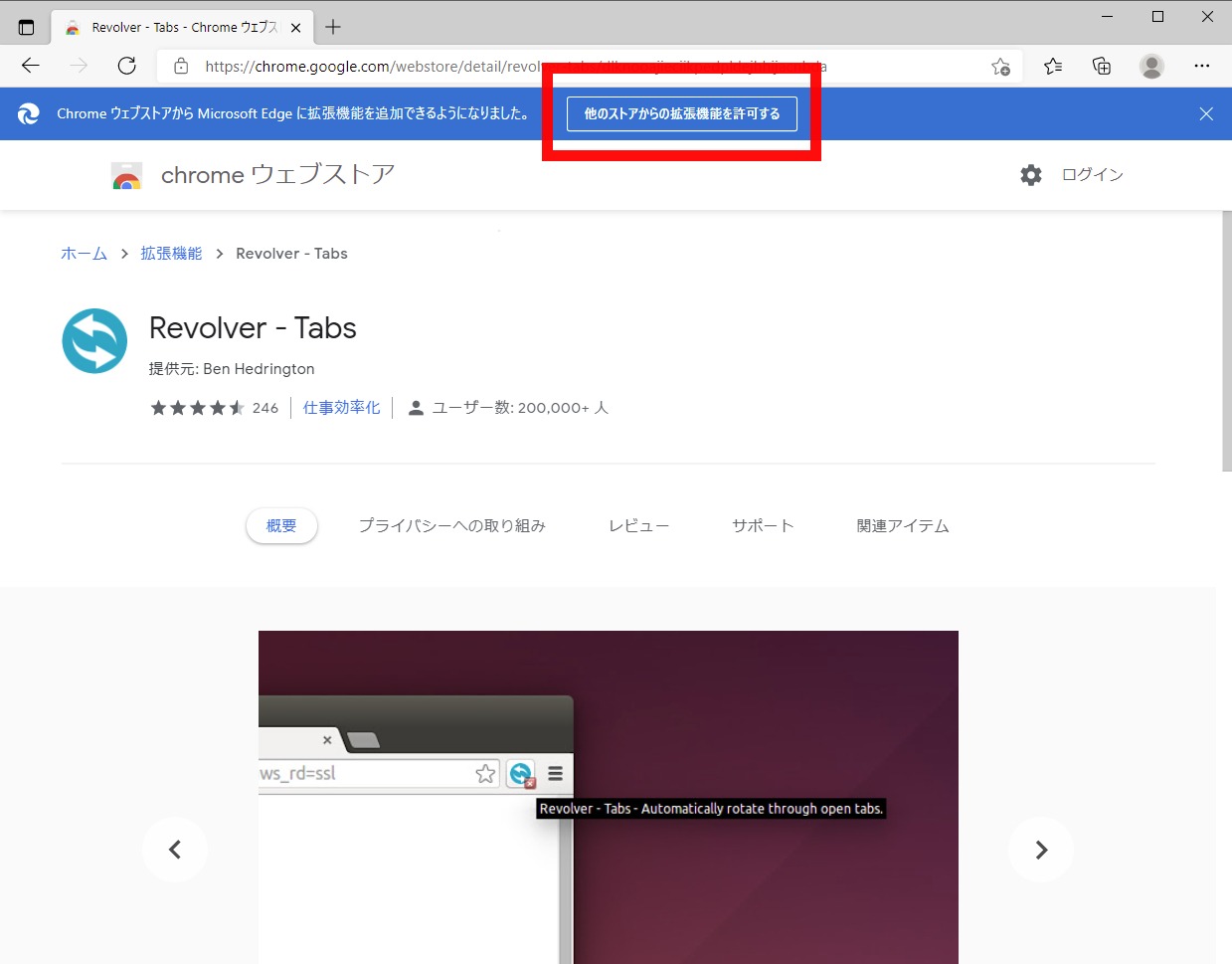The image size is (1232, 964).
Task: Open Chrome Web Store settings gear
Action: 1031,175
